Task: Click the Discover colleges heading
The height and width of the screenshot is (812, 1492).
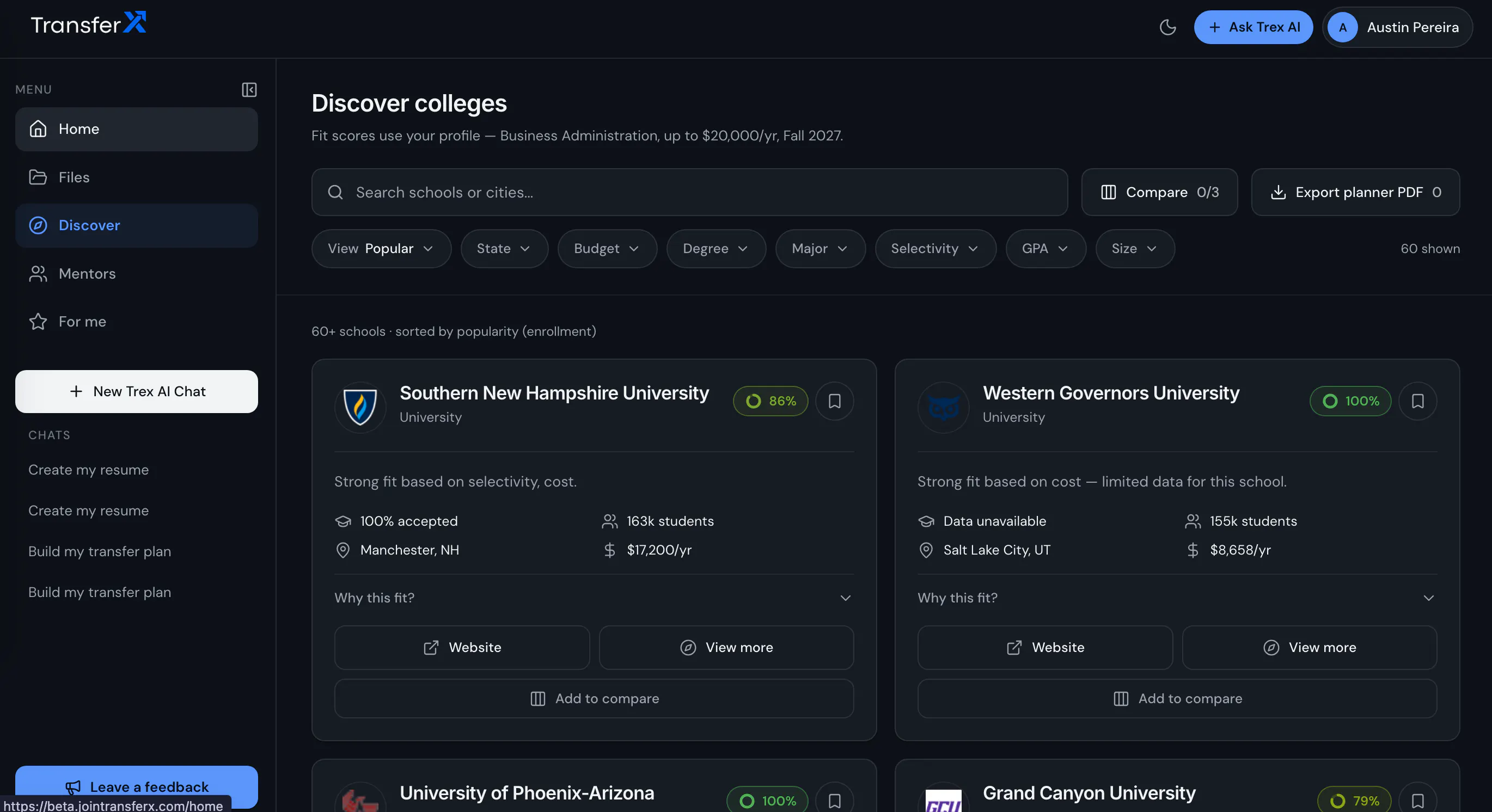Action: pyautogui.click(x=409, y=103)
